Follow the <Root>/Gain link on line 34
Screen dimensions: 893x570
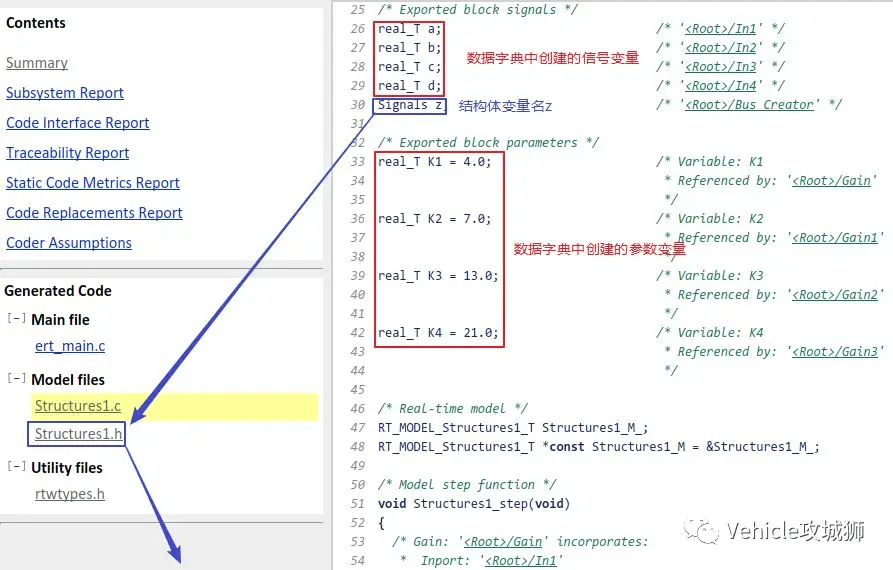[x=831, y=181]
